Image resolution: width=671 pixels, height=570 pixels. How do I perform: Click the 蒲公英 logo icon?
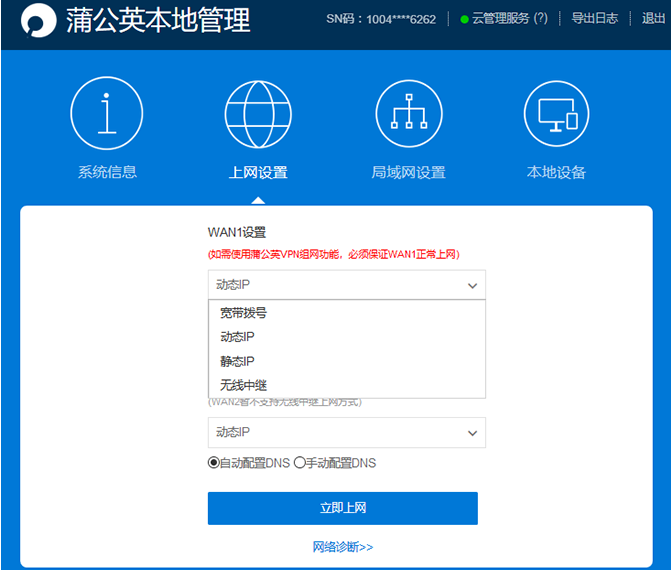pos(39,21)
